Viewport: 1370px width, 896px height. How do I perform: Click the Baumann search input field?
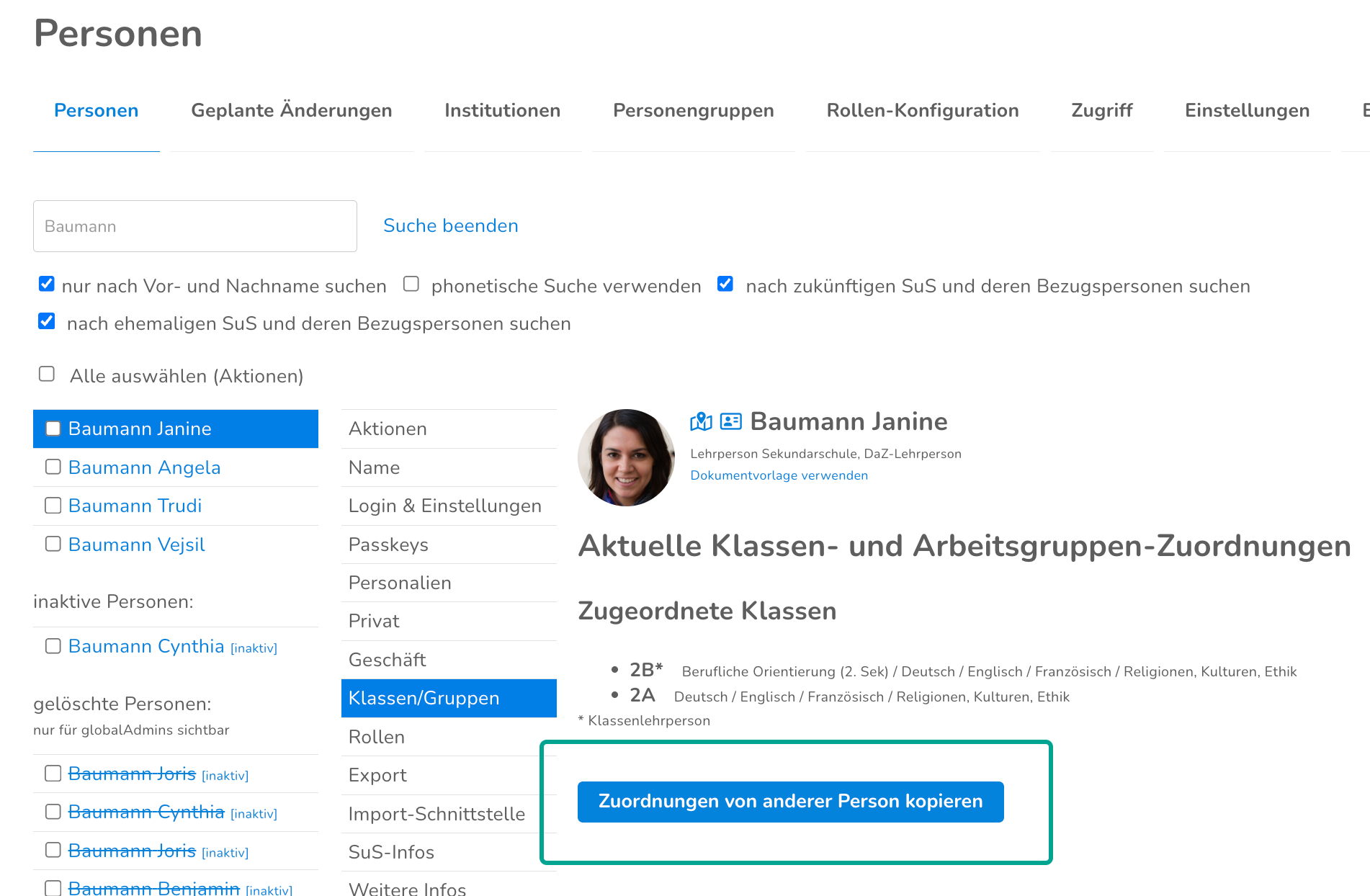[x=195, y=226]
